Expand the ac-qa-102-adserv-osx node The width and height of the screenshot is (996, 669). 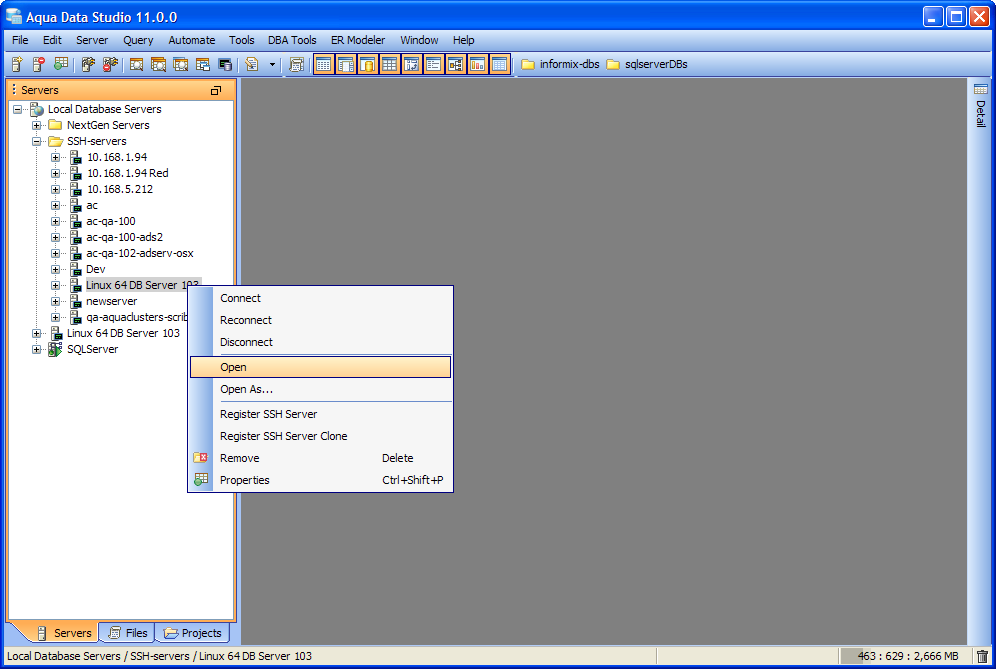click(55, 253)
